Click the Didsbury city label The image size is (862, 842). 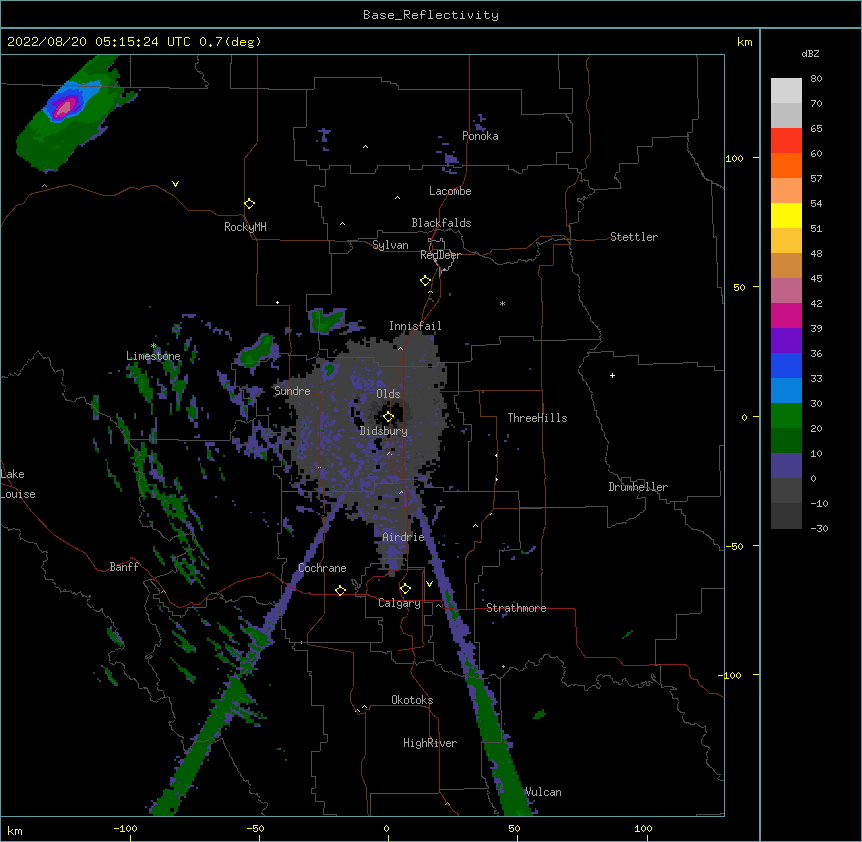click(384, 431)
